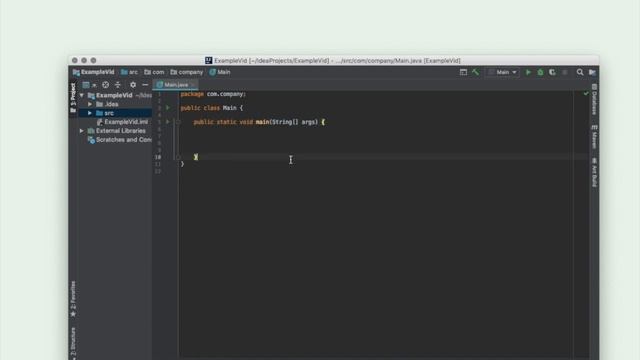Select Scratches and Consoles node
640x360 pixels.
(120, 140)
